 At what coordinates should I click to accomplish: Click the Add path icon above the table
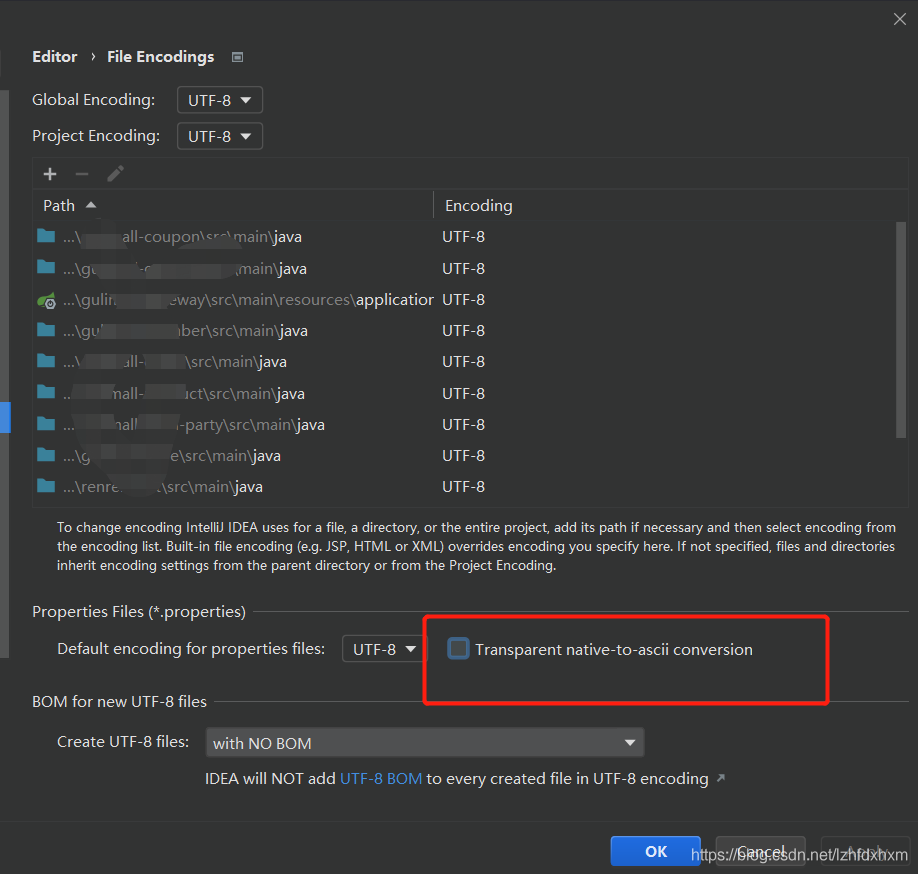(x=50, y=173)
